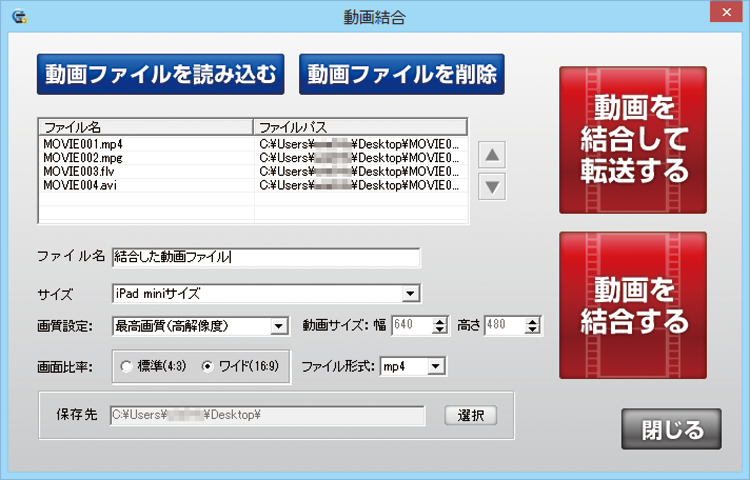This screenshot has height=480, width=750.
Task: Select MOVIE003.flv row in the list
Action: point(80,172)
